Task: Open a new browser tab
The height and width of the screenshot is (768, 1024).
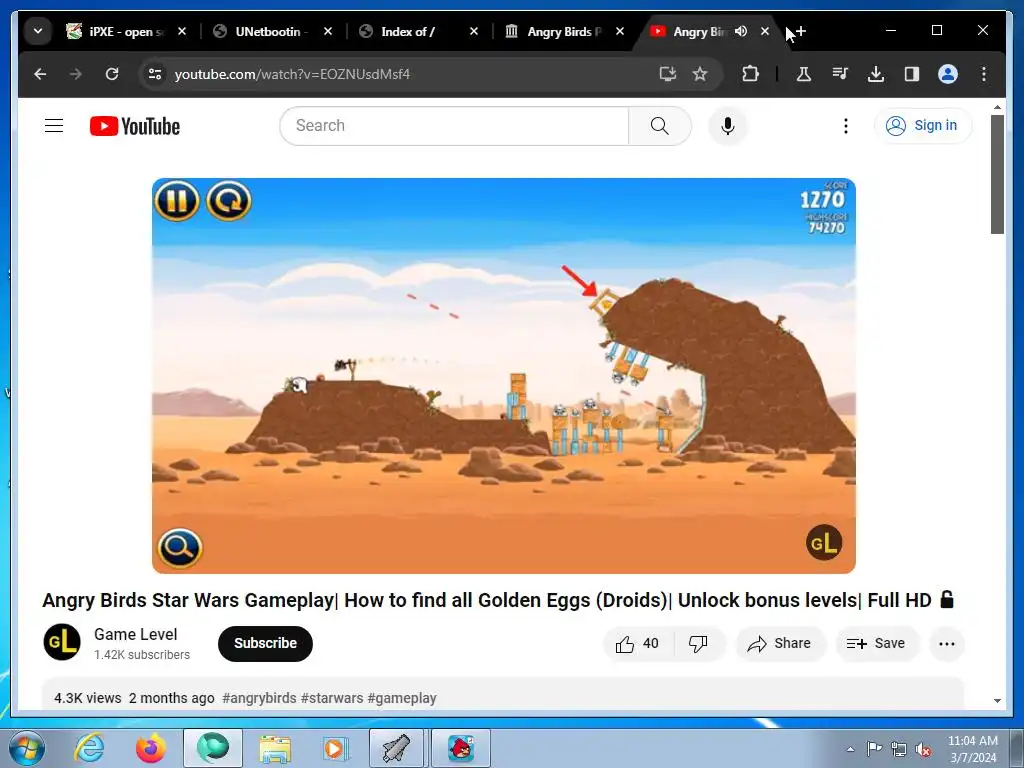Action: tap(801, 31)
